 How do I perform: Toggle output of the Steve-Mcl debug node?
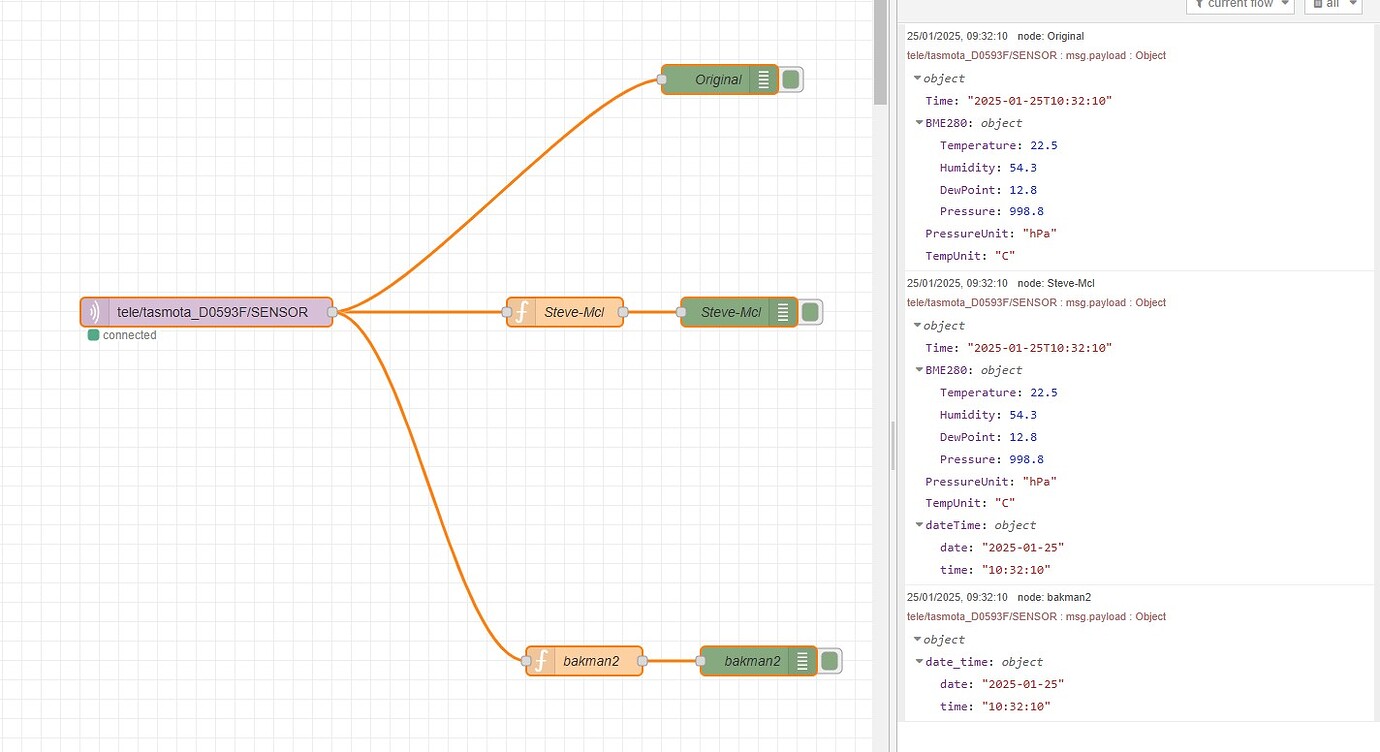coord(810,311)
